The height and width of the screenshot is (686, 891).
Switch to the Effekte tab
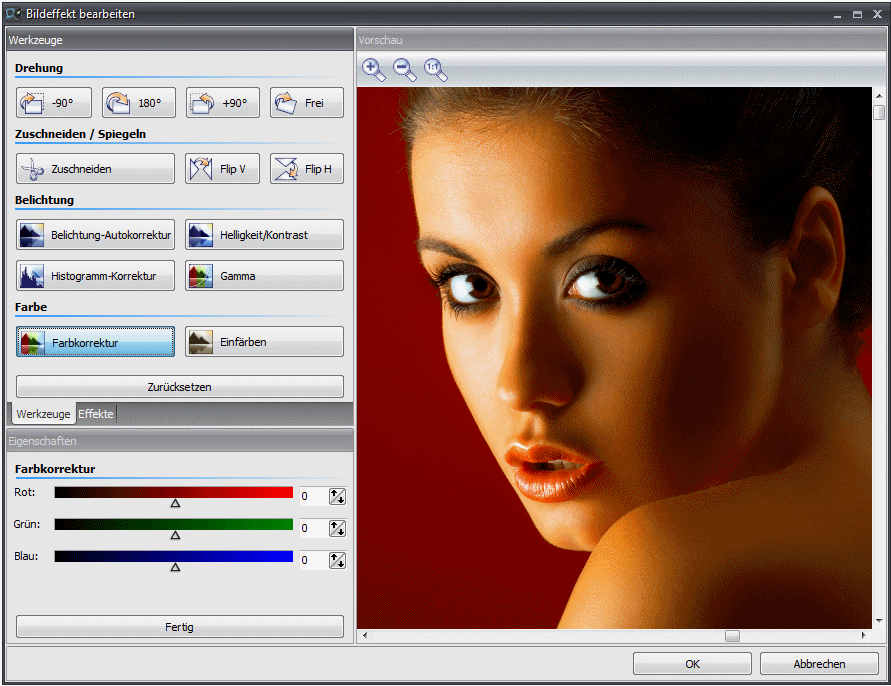point(96,414)
